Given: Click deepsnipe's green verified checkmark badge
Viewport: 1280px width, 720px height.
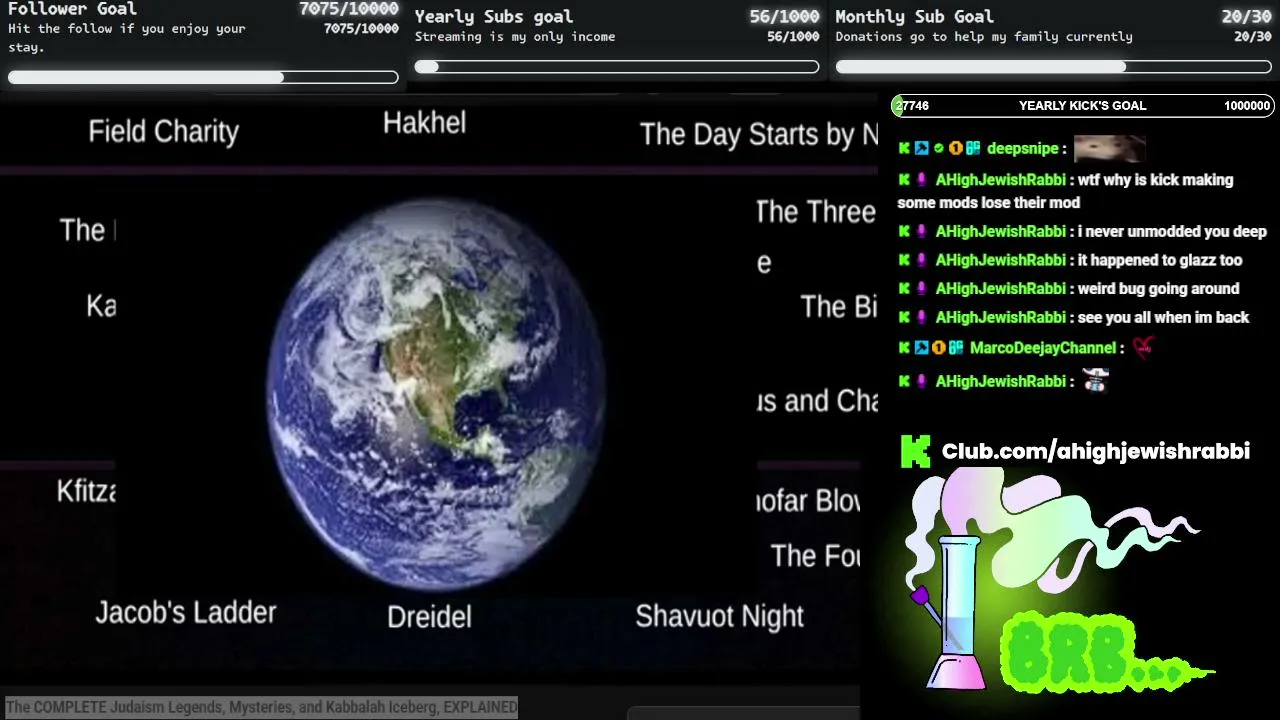Looking at the screenshot, I should tap(938, 148).
